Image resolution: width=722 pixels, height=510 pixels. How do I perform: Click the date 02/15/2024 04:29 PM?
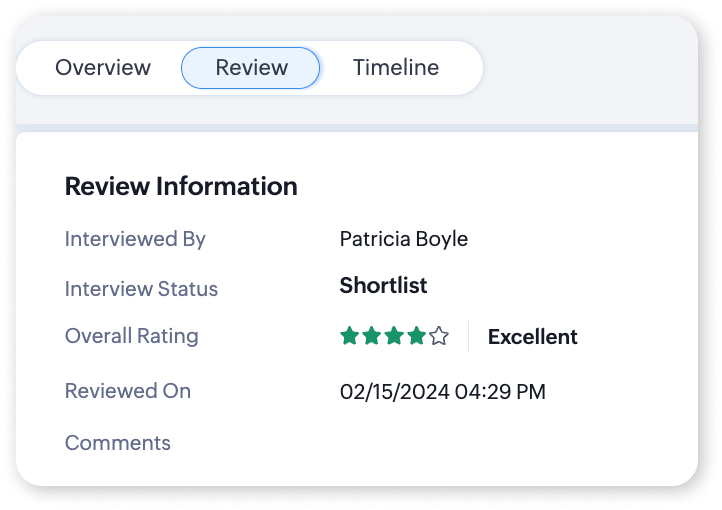443,392
